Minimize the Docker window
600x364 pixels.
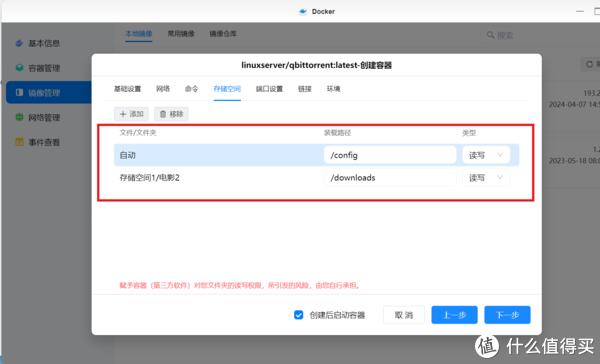point(580,11)
